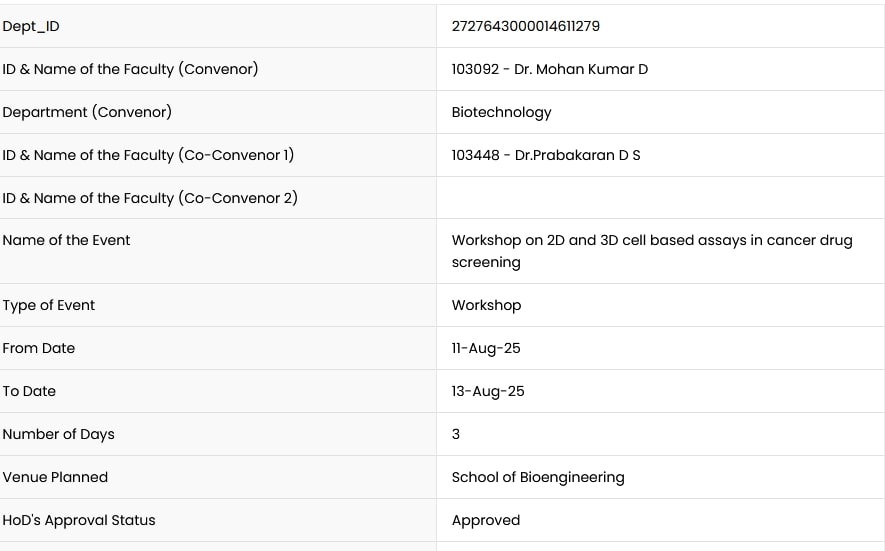
Task: Click the HoD's Approval Status label
Action: click(x=79, y=520)
